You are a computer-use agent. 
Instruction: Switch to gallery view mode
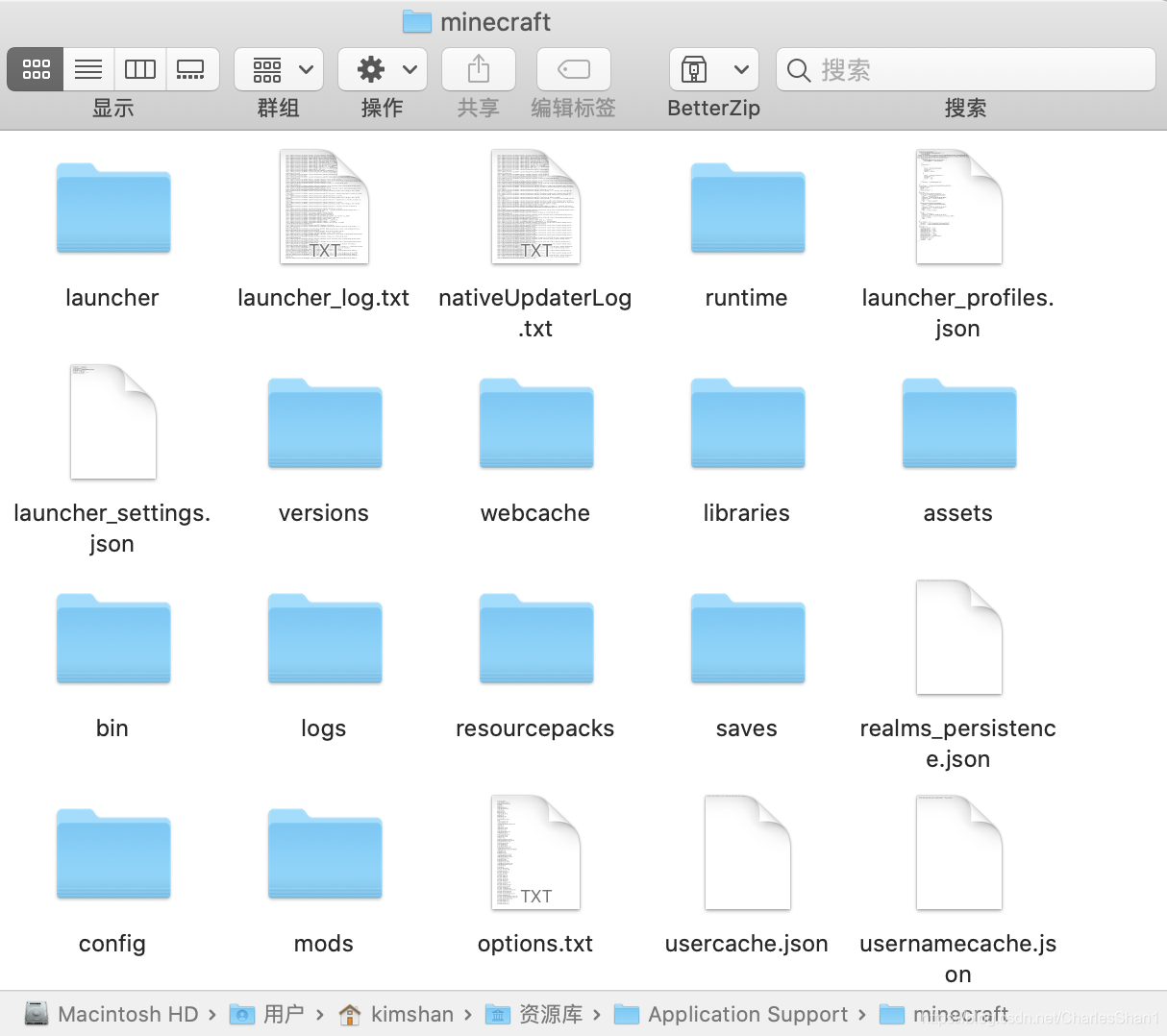[x=191, y=69]
